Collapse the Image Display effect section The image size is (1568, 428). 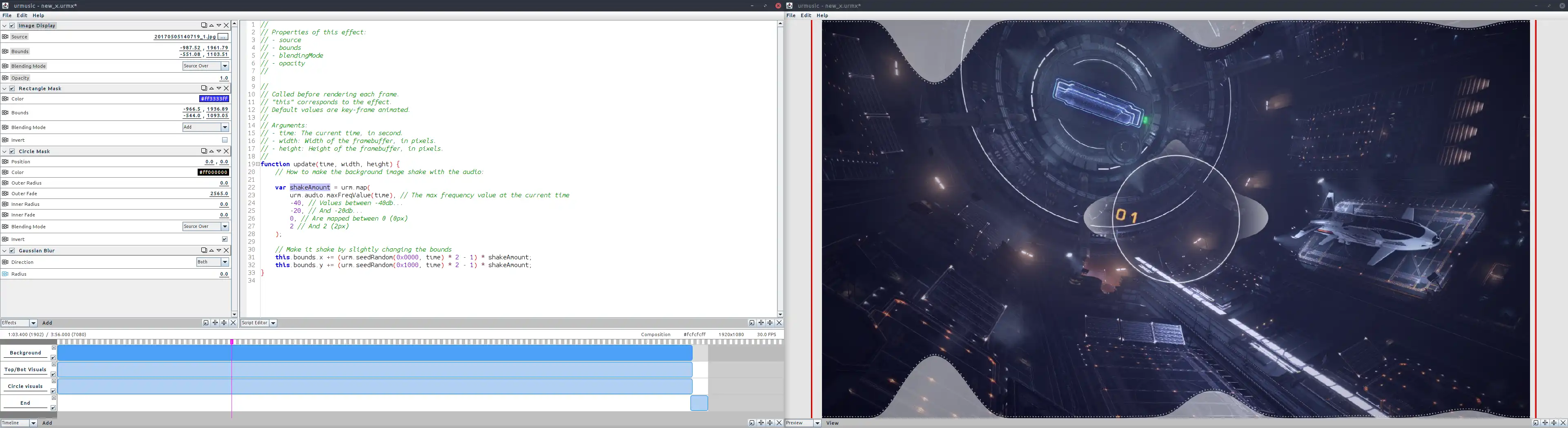point(4,26)
